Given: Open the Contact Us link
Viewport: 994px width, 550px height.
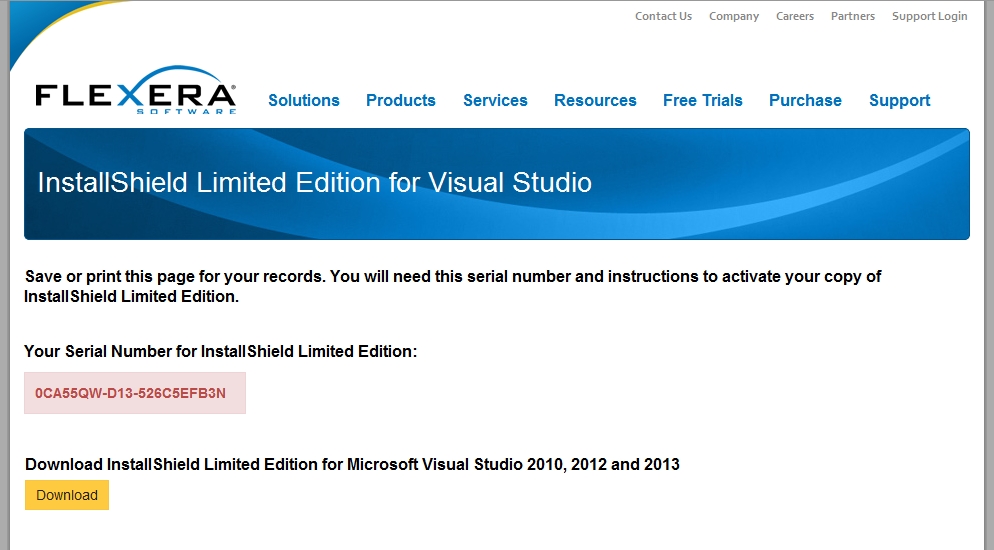Looking at the screenshot, I should click(663, 16).
